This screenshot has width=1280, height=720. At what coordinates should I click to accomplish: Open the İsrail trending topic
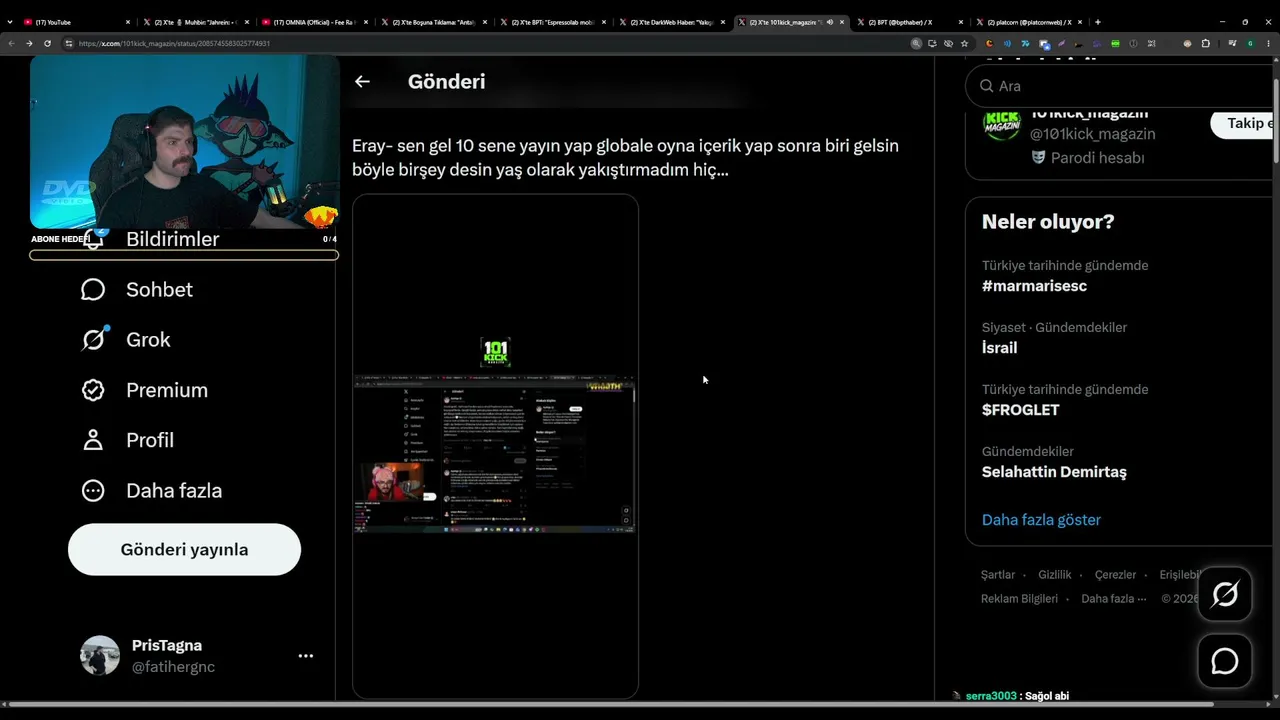(x=999, y=348)
